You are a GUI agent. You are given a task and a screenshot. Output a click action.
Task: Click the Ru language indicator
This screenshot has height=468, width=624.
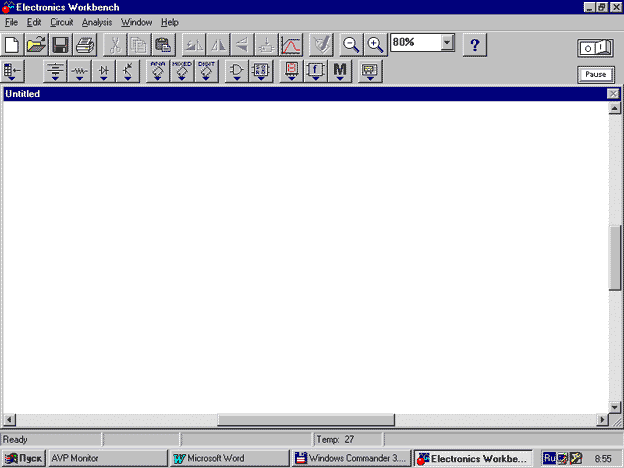point(549,458)
